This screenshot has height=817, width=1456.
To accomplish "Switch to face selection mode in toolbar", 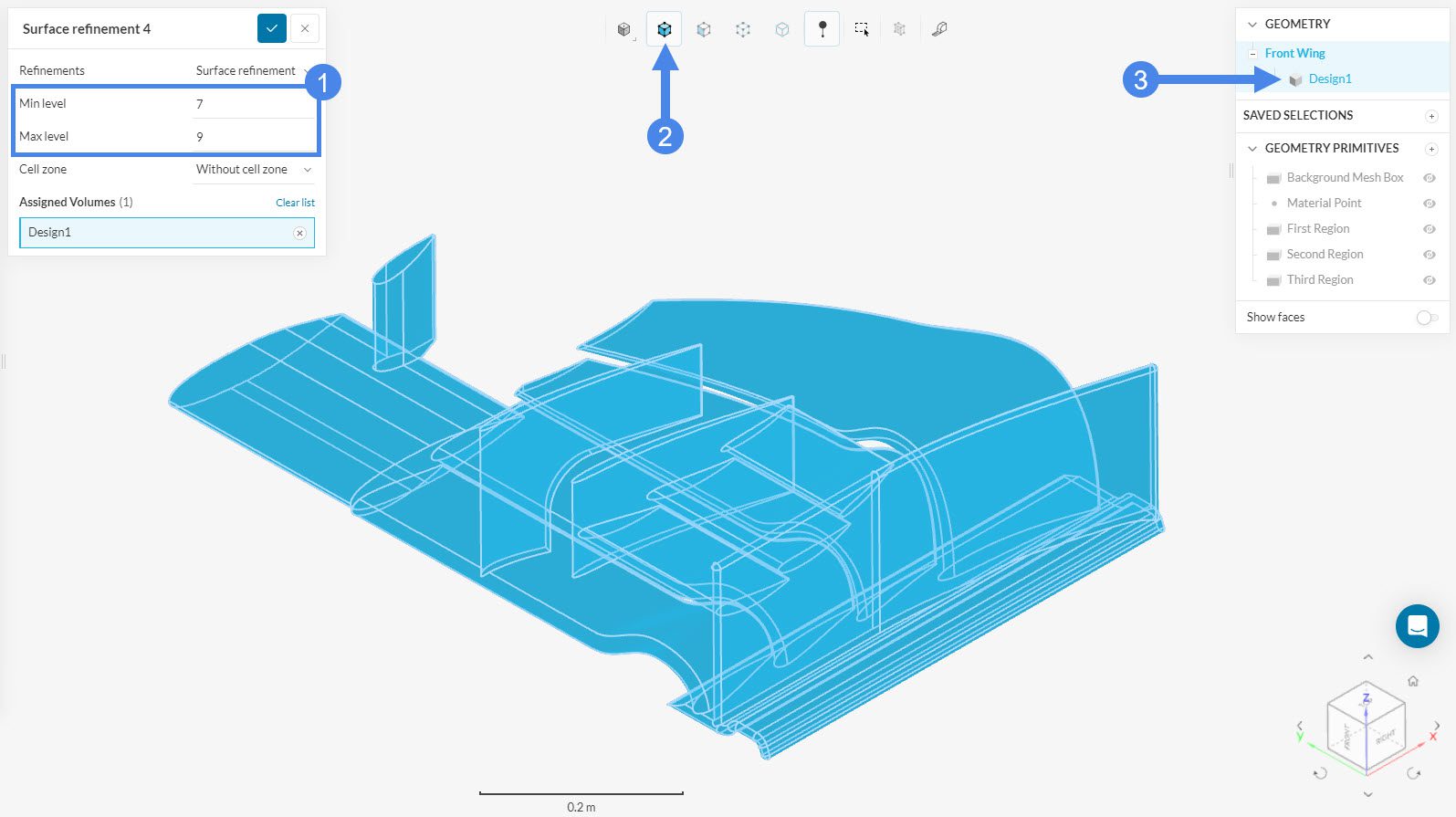I will [x=704, y=29].
